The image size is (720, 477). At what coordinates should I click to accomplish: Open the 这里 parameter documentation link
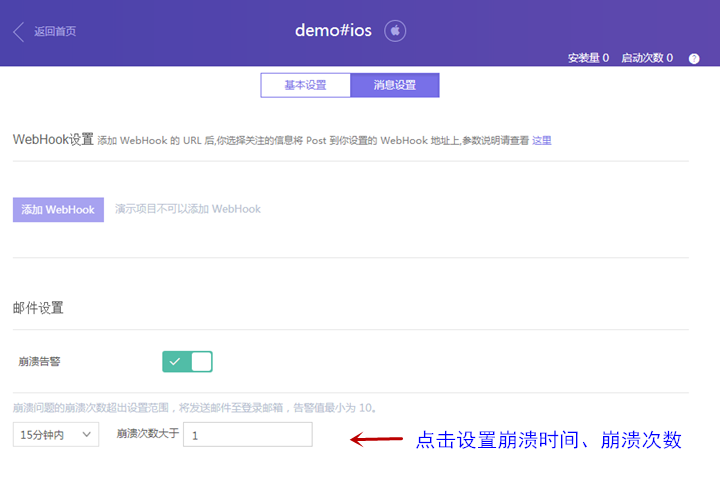(541, 140)
